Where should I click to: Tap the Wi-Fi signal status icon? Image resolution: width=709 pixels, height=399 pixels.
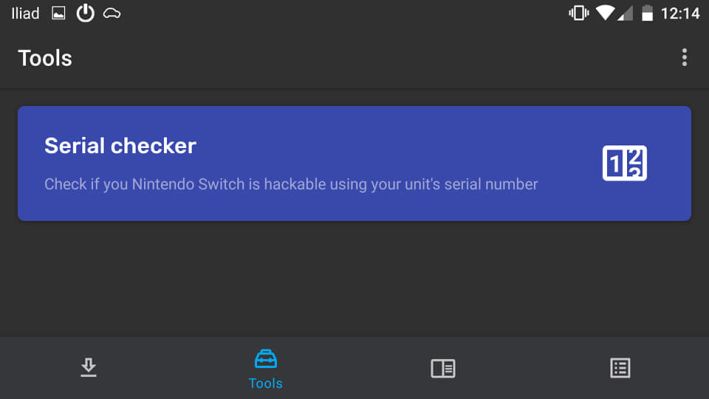coord(605,13)
